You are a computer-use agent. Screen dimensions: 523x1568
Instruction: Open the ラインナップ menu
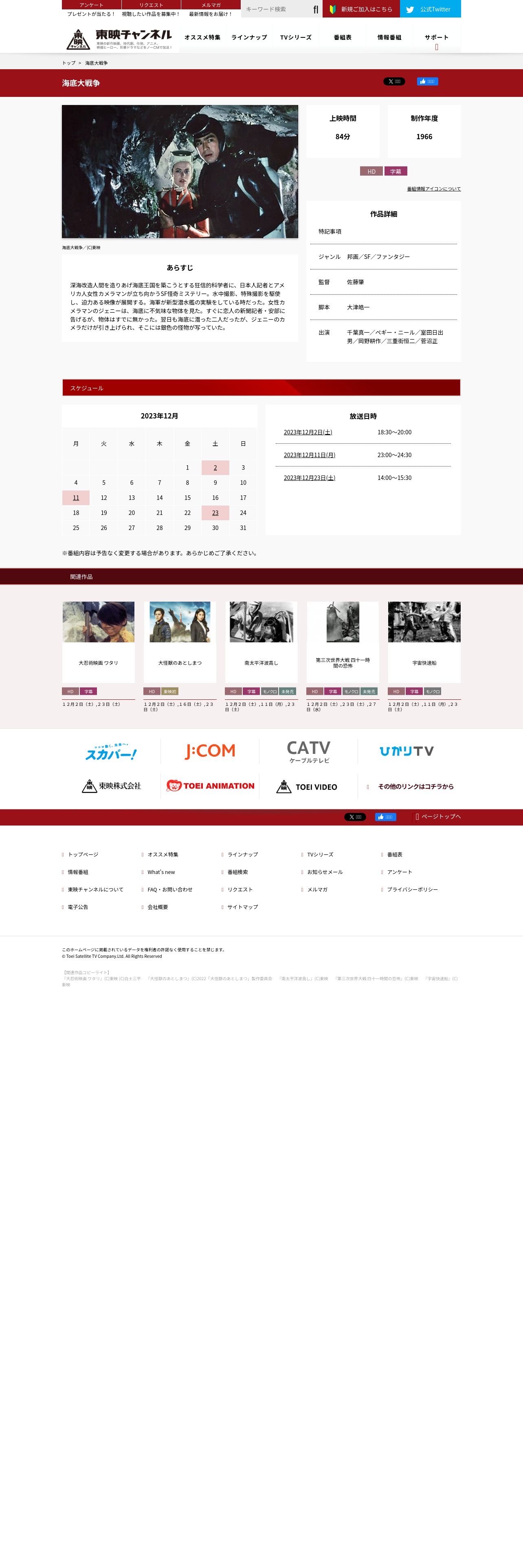pyautogui.click(x=249, y=38)
